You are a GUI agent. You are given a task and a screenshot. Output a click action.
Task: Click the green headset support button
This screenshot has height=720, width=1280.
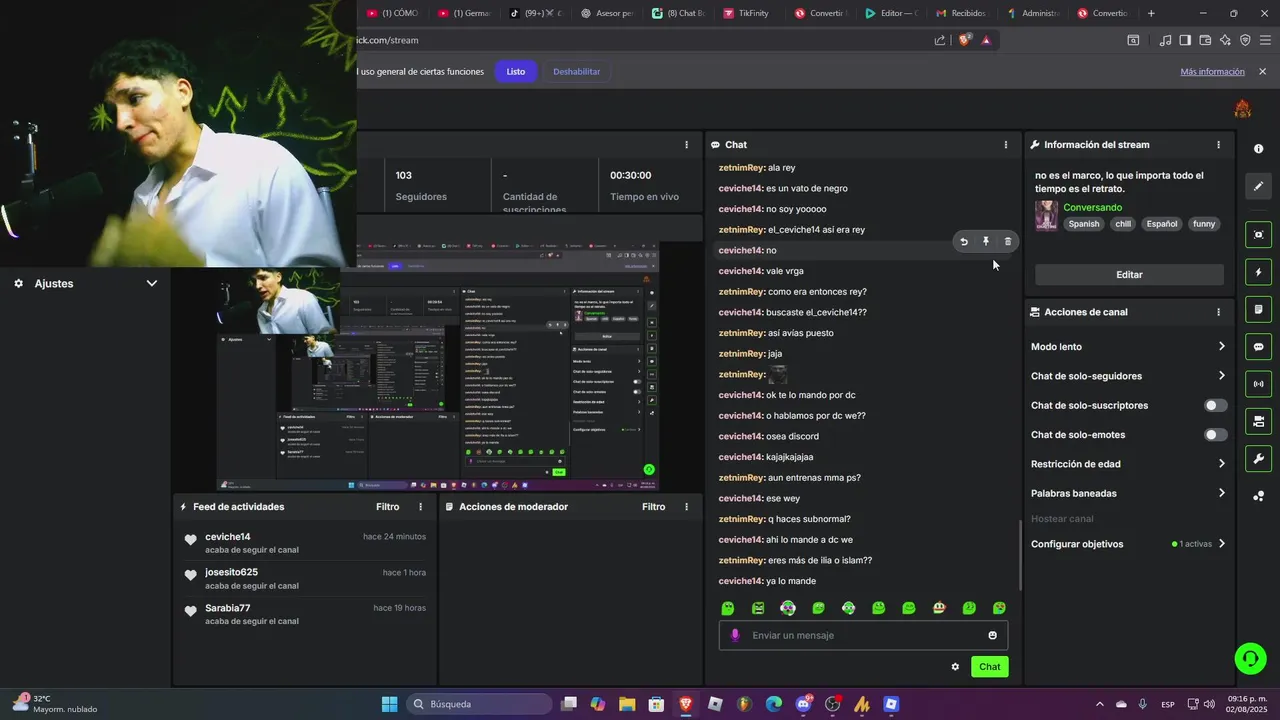(1250, 658)
